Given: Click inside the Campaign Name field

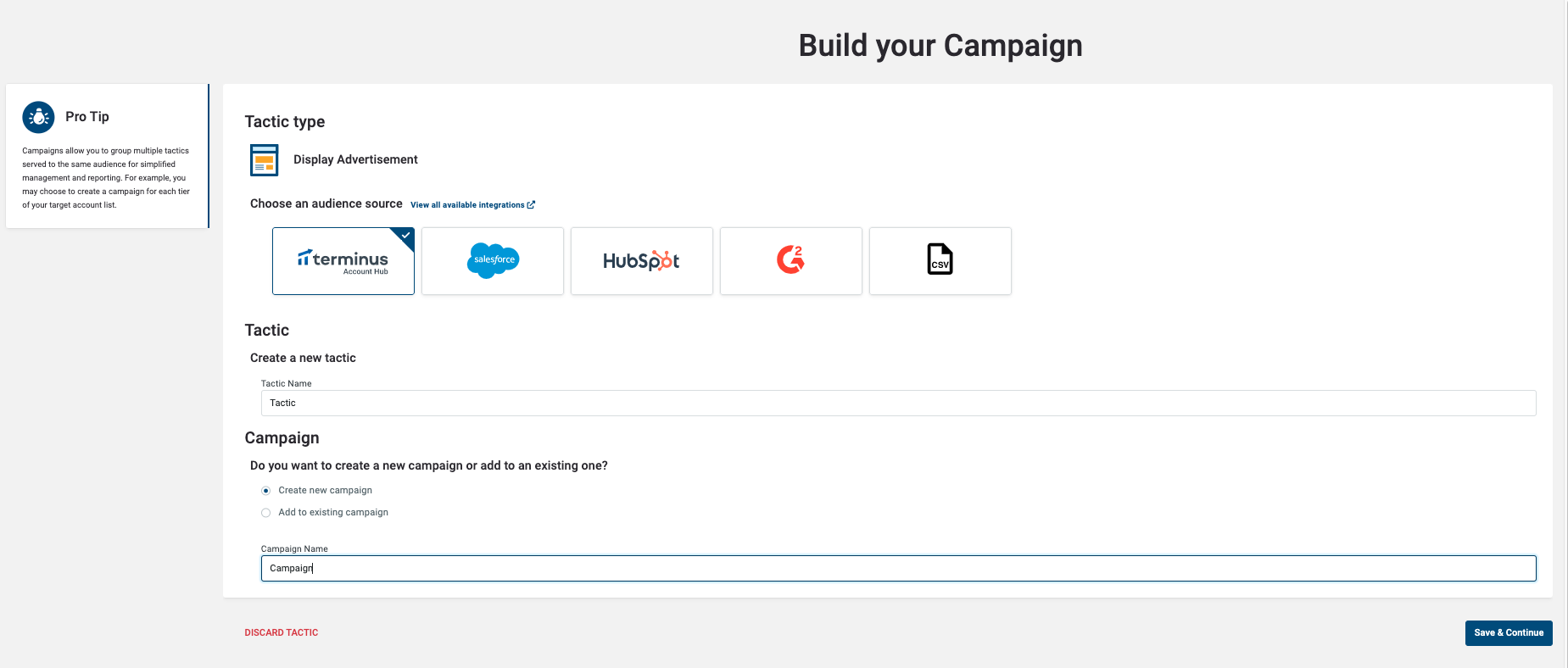Looking at the screenshot, I should pyautogui.click(x=898, y=569).
